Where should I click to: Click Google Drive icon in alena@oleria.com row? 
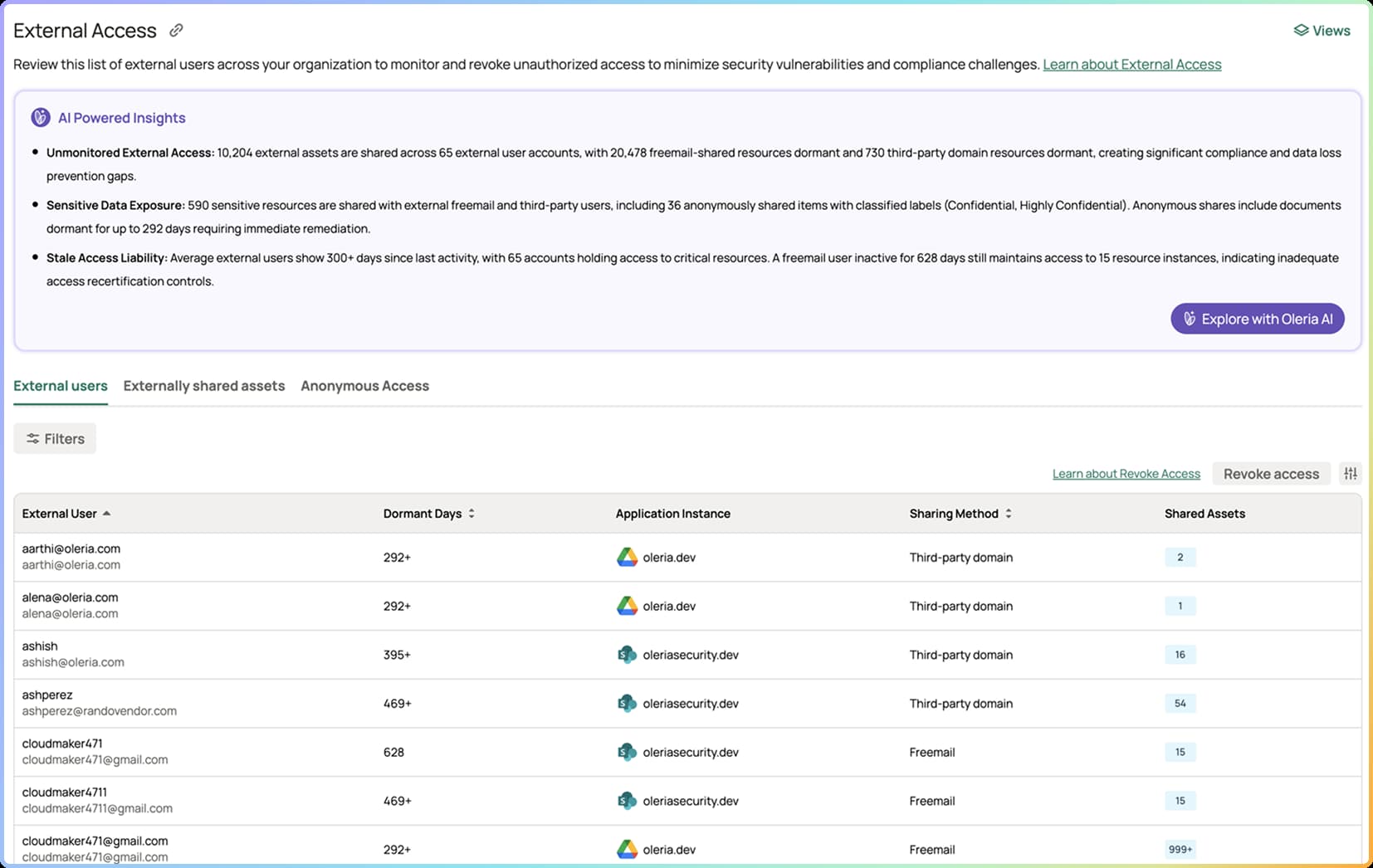[627, 607]
